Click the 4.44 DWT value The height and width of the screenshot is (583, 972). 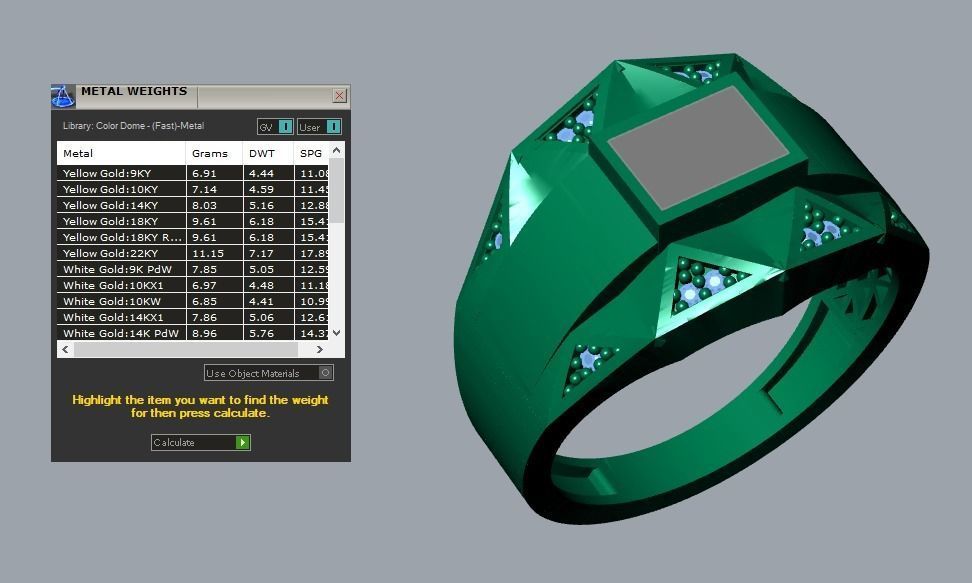[x=261, y=174]
